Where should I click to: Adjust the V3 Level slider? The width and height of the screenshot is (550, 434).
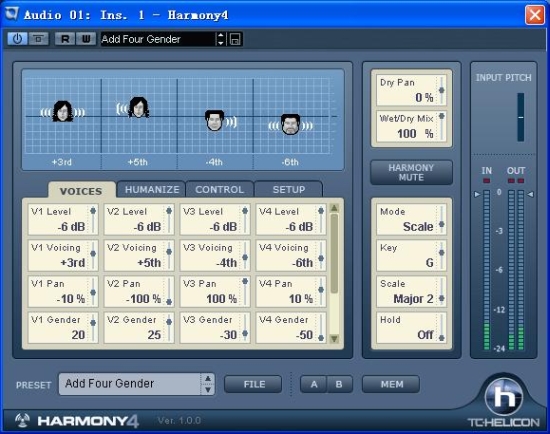tap(245, 219)
